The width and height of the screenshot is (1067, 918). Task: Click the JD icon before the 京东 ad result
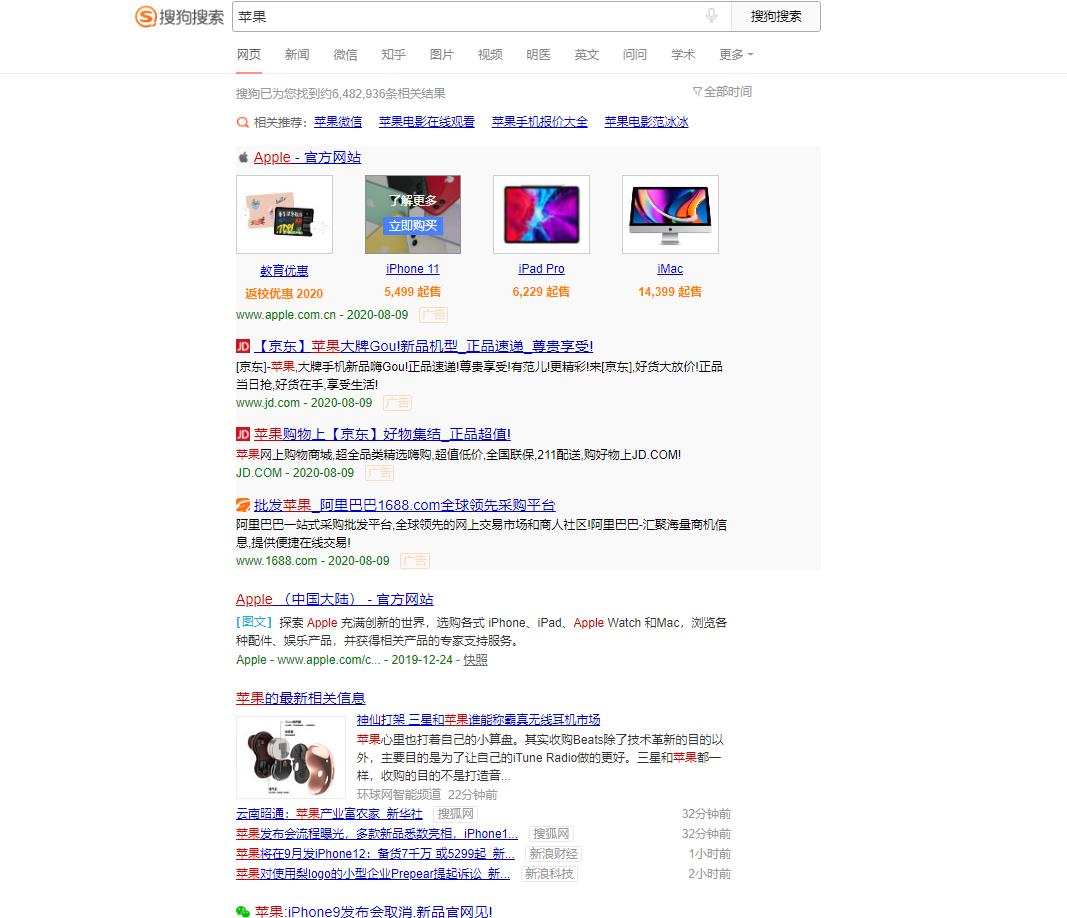pos(243,345)
